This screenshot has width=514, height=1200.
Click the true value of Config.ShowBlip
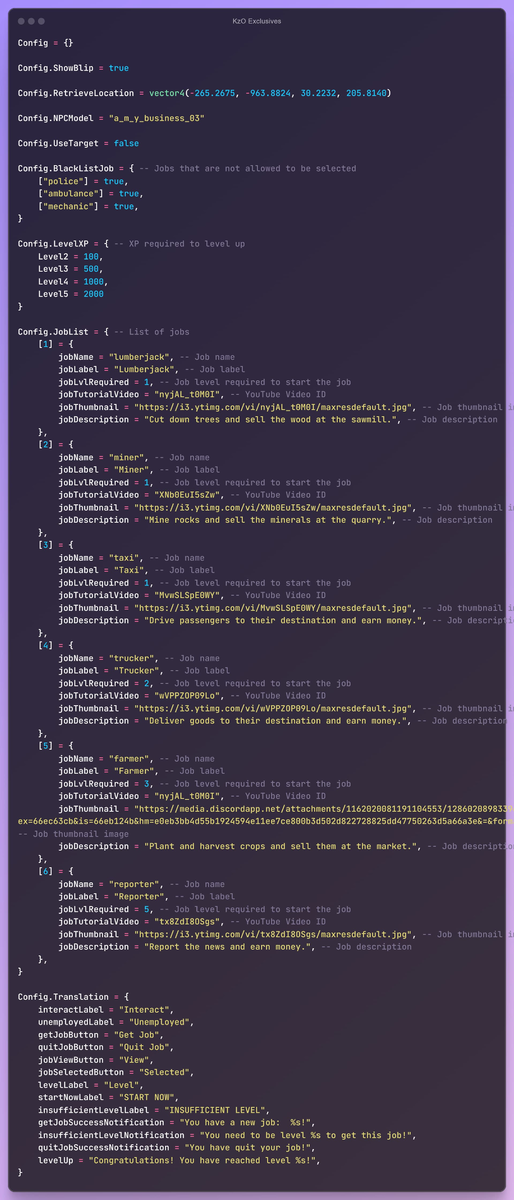118,68
